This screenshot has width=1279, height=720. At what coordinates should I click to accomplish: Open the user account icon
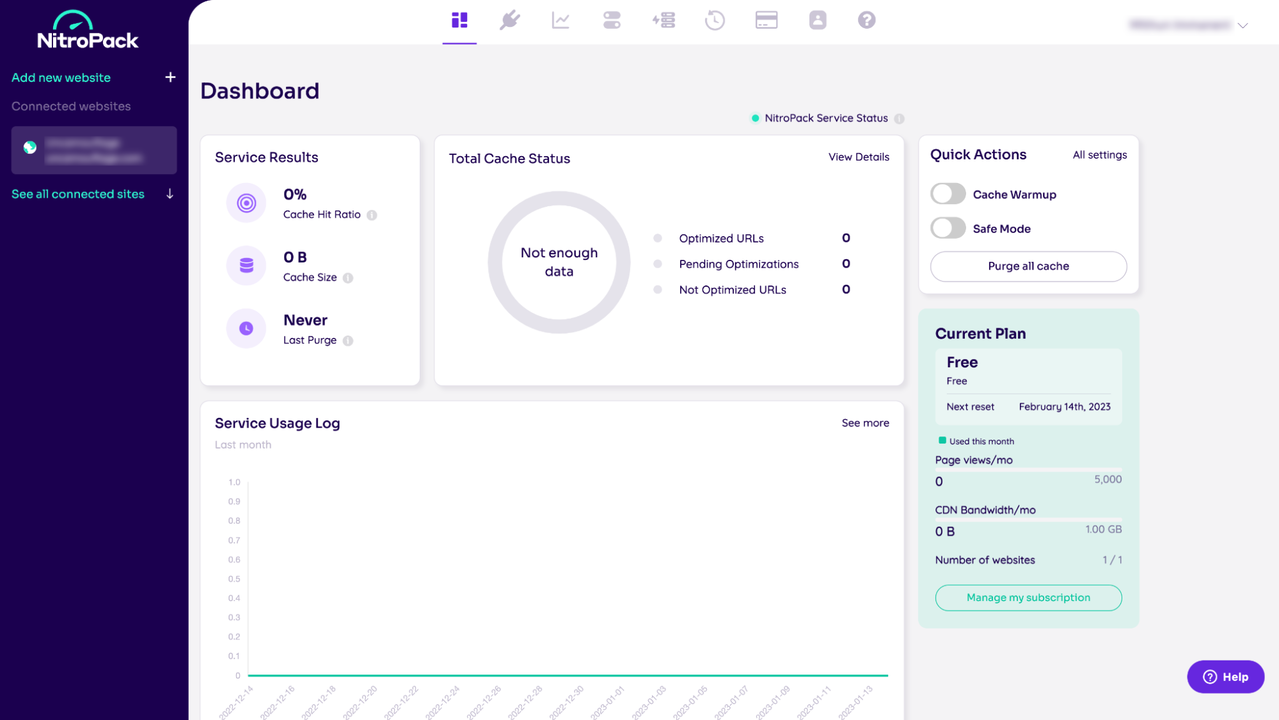818,20
